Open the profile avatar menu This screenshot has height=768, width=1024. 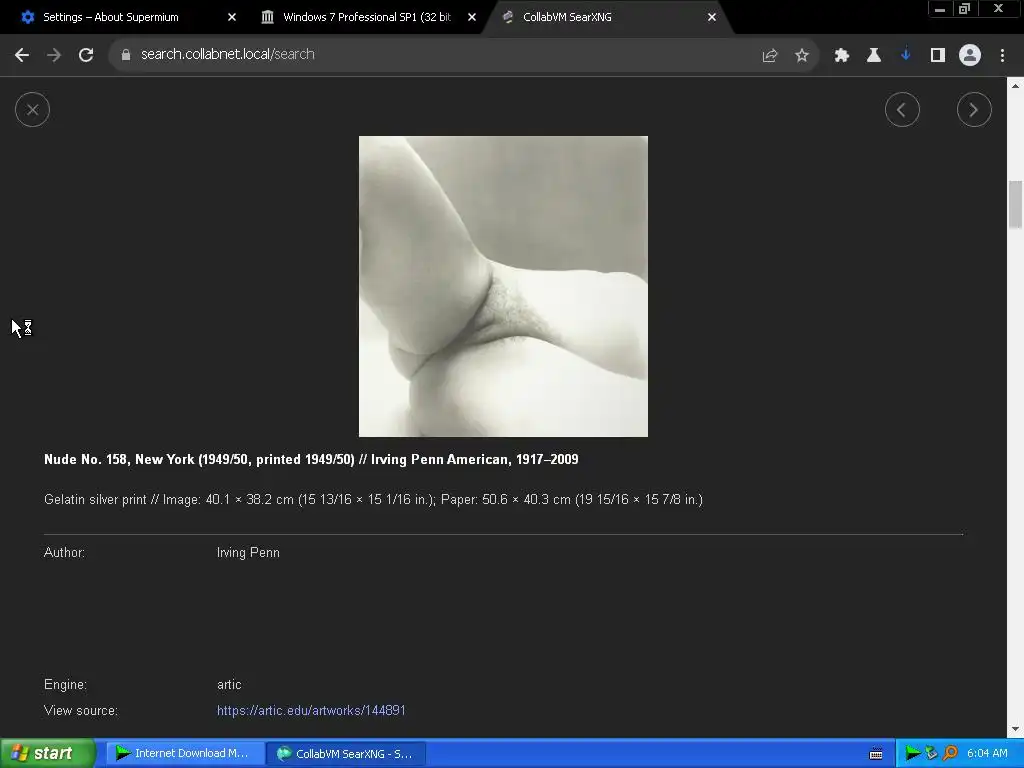[x=969, y=56]
